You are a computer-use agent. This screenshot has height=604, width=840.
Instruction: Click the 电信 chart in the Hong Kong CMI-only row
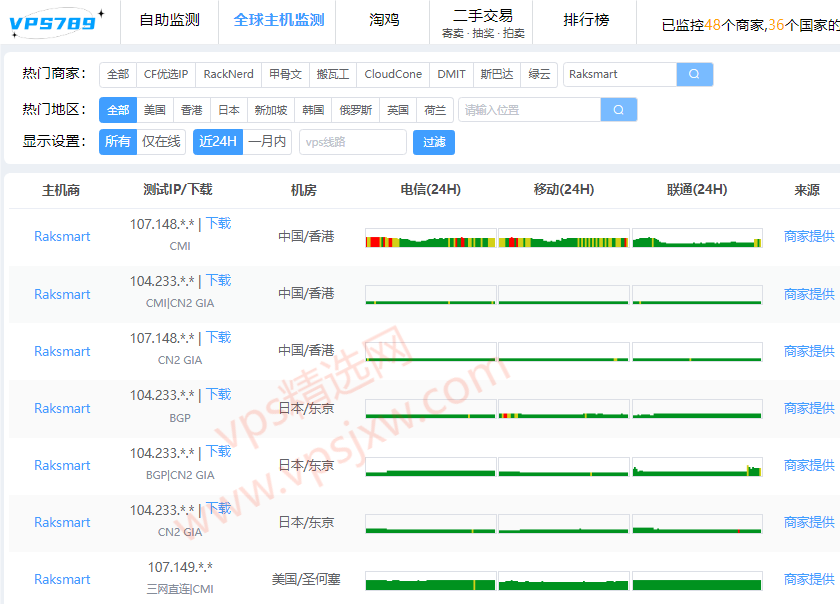(431, 238)
